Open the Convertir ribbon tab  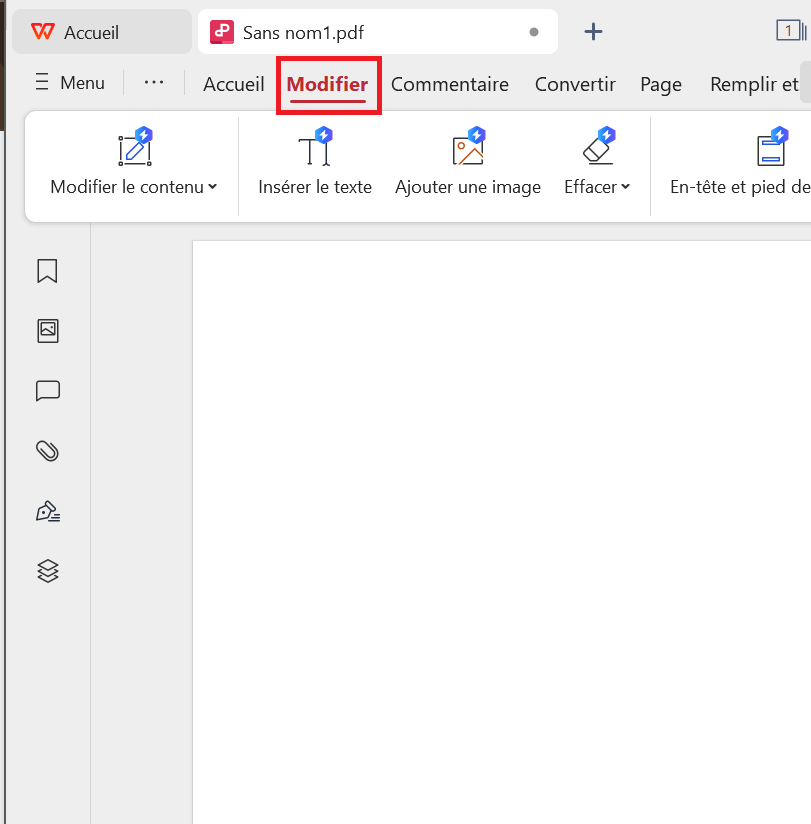click(x=575, y=84)
